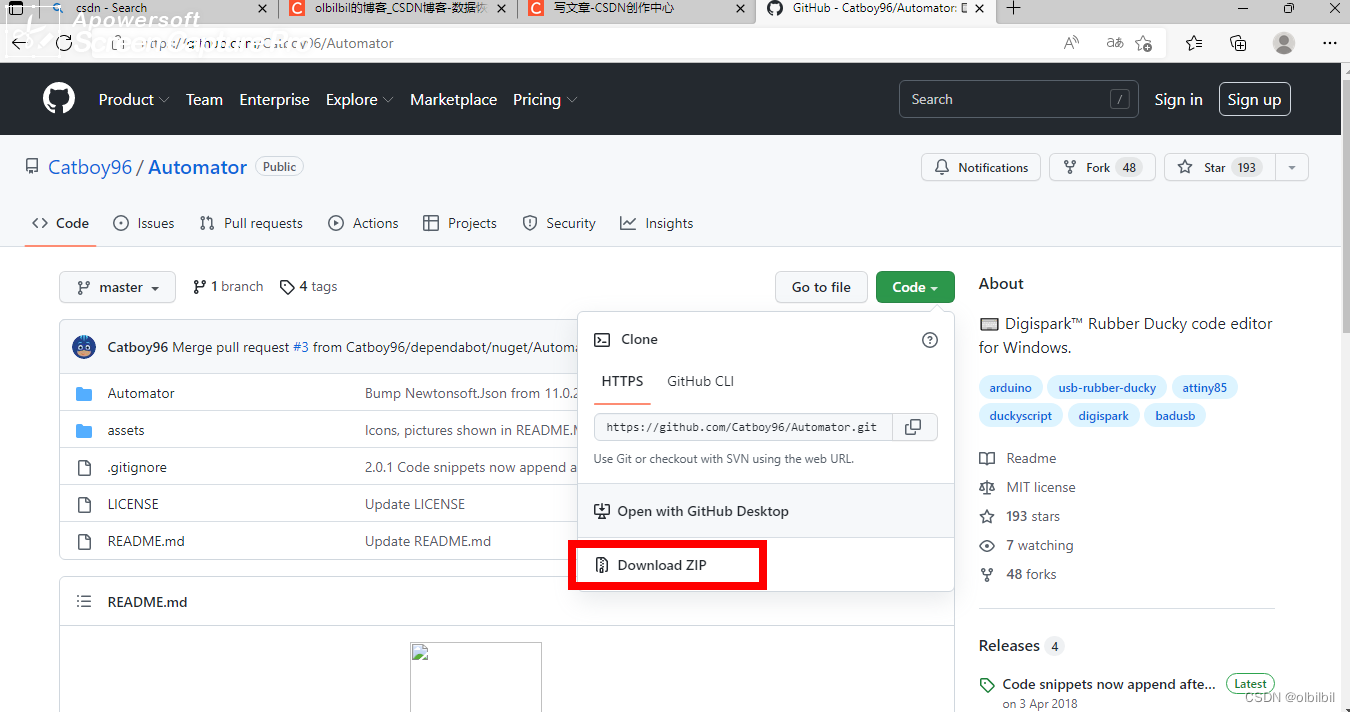Open the Actions tab
Screen dimensions: 1350x712
(363, 223)
